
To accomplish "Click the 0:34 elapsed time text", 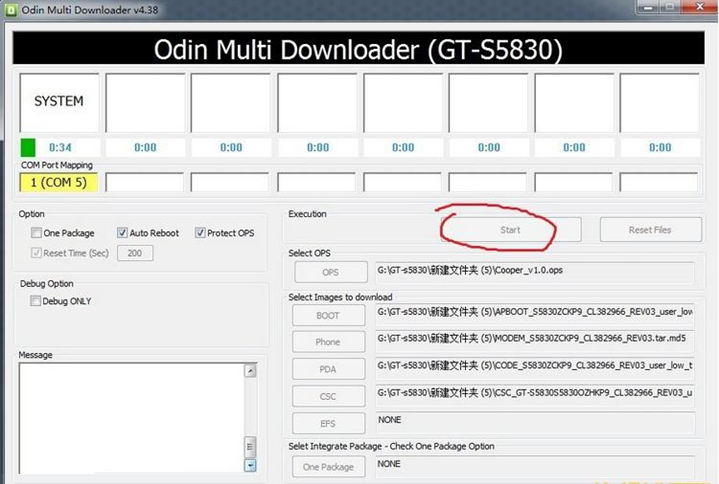I will tap(60, 148).
